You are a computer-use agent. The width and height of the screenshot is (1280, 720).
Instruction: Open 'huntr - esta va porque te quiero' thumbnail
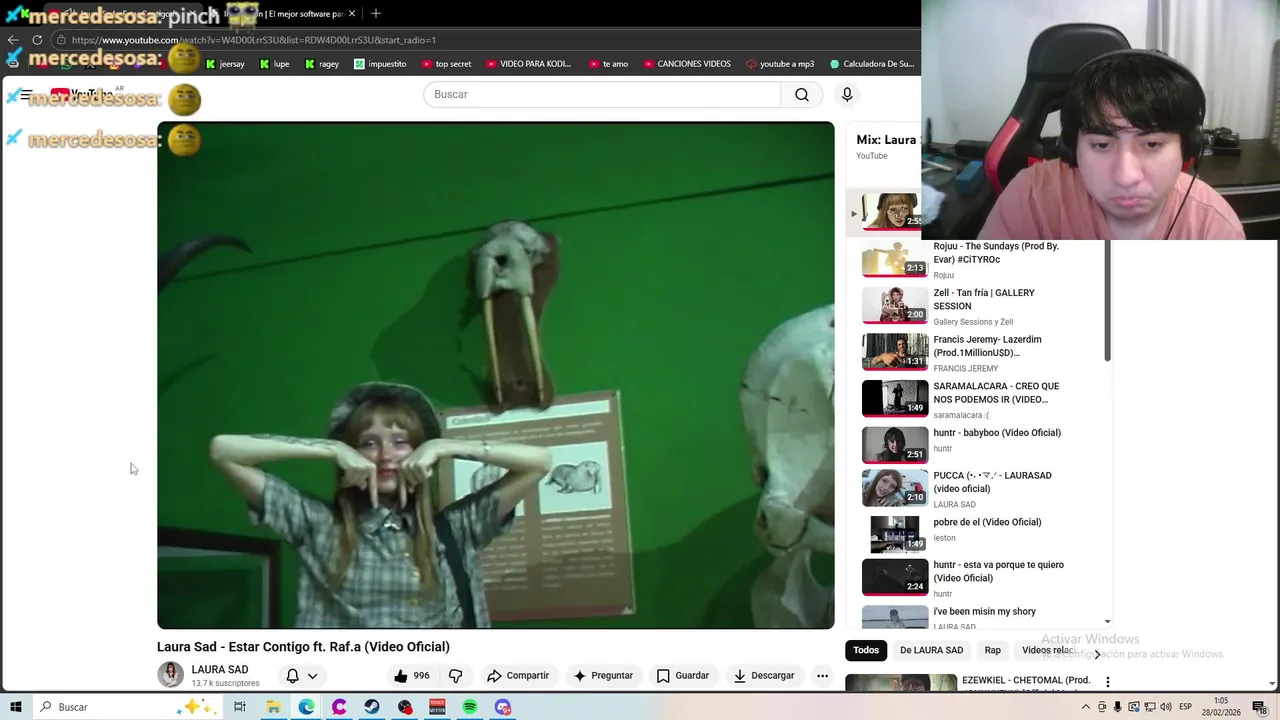click(895, 577)
